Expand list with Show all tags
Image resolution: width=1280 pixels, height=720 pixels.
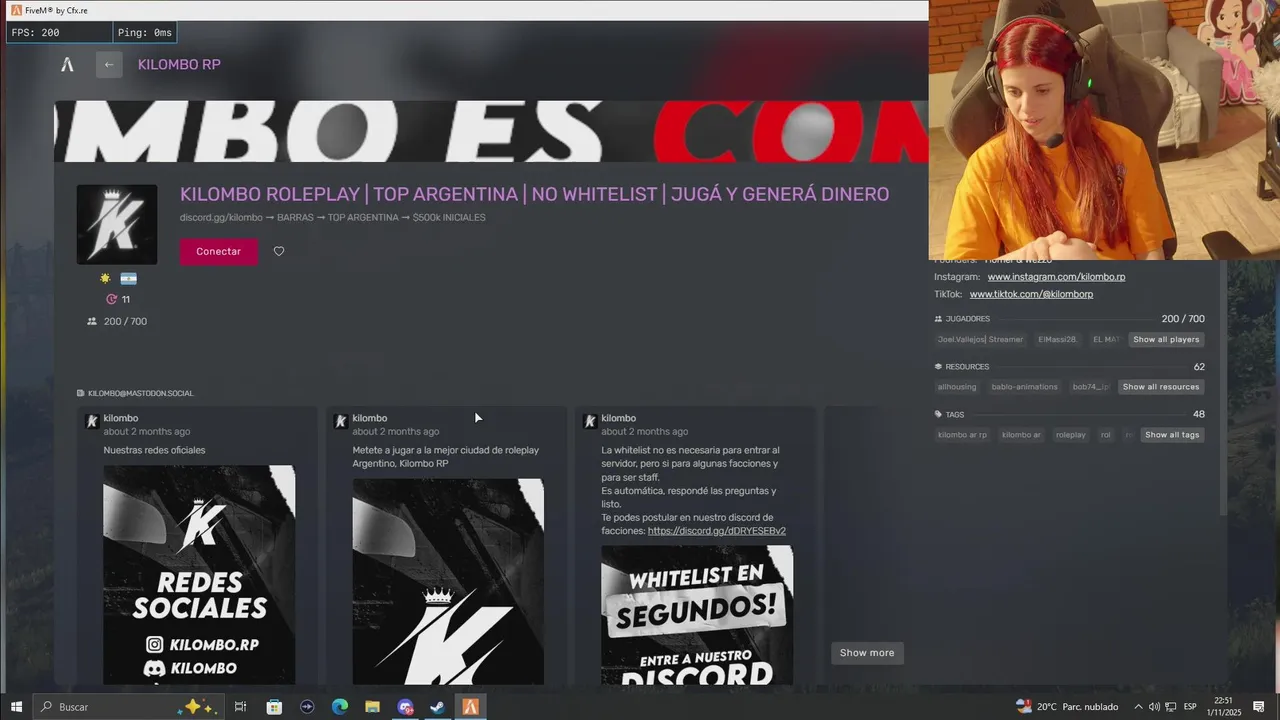point(1172,435)
